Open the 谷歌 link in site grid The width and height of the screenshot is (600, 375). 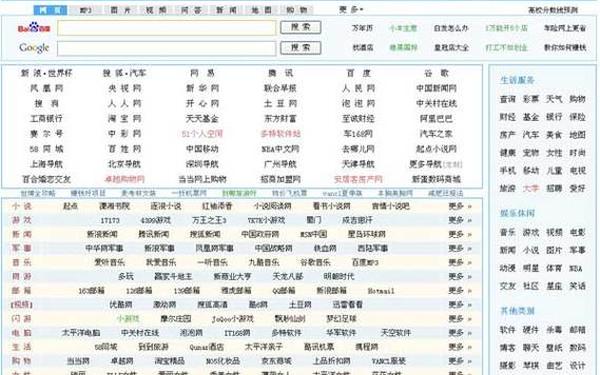pyautogui.click(x=437, y=73)
